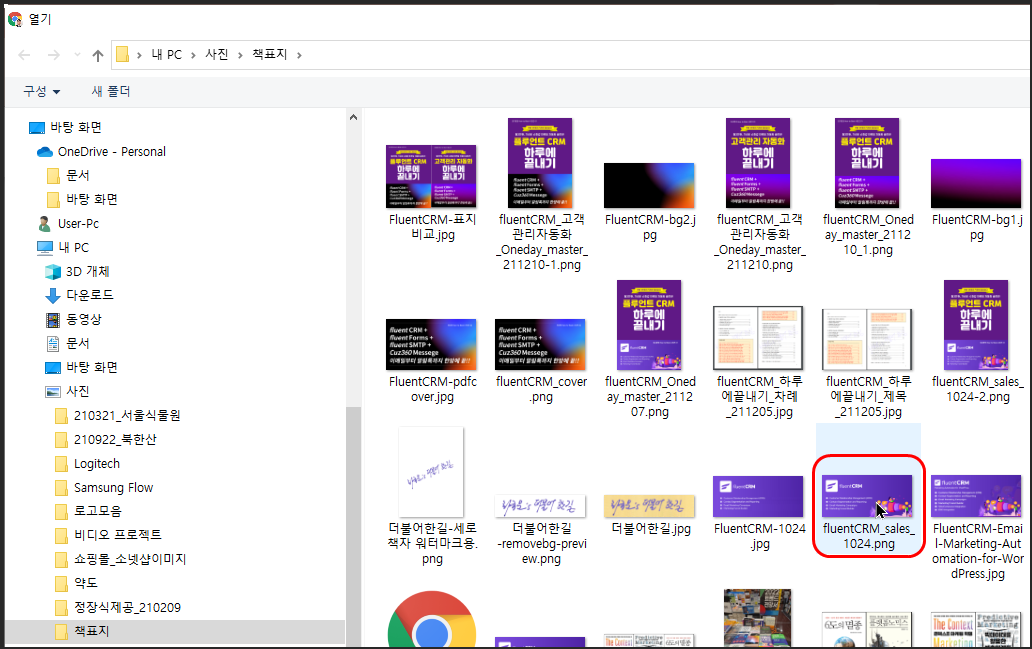Screen dimensions: 1032x649
Task: Select fluentCRM_Oneday_master_211207.png
Action: (650, 350)
